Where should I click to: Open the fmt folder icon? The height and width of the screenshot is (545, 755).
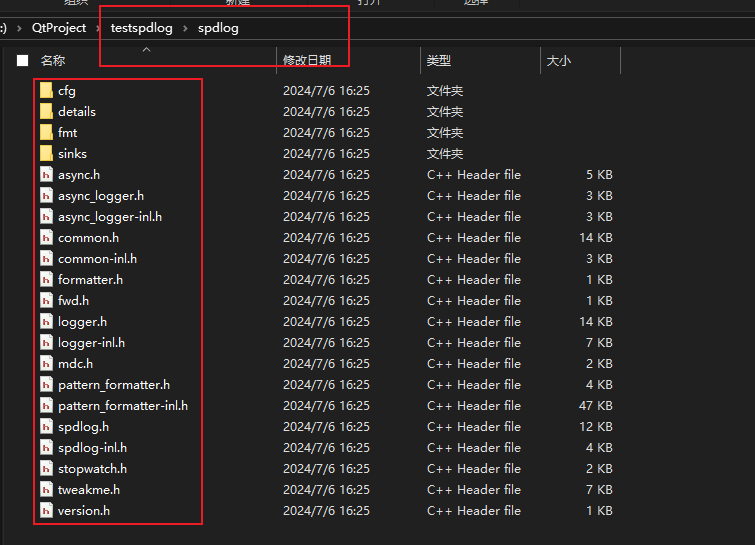46,132
